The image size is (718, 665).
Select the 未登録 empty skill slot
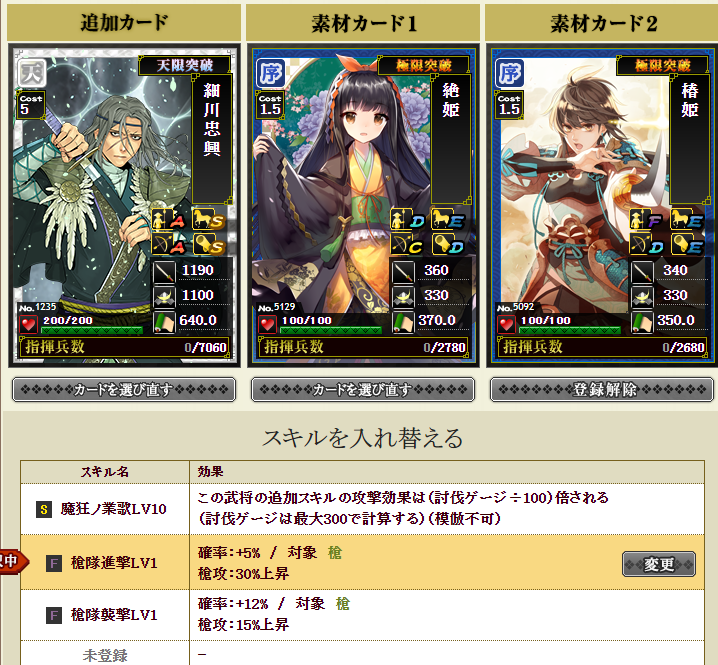(x=362, y=653)
